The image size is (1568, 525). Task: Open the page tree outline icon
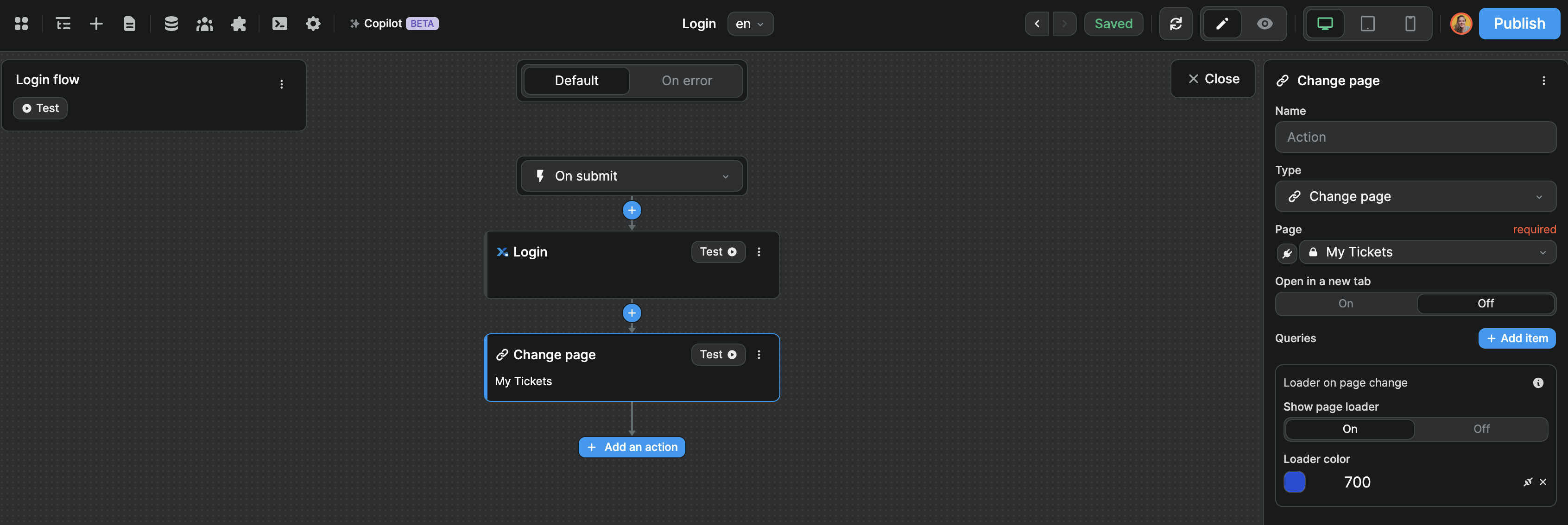pyautogui.click(x=62, y=24)
